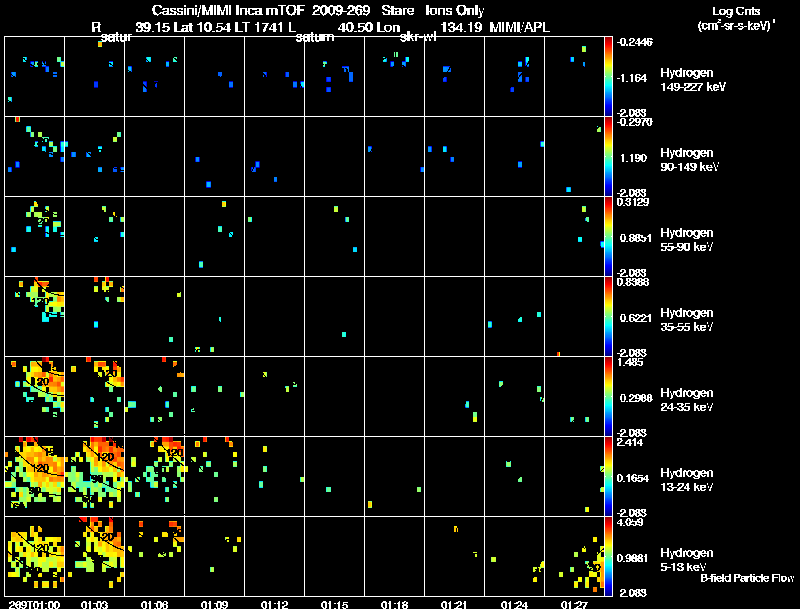Click the 0.9881 colorbar value
Image resolution: width=800 pixels, height=609 pixels.
click(x=633, y=559)
